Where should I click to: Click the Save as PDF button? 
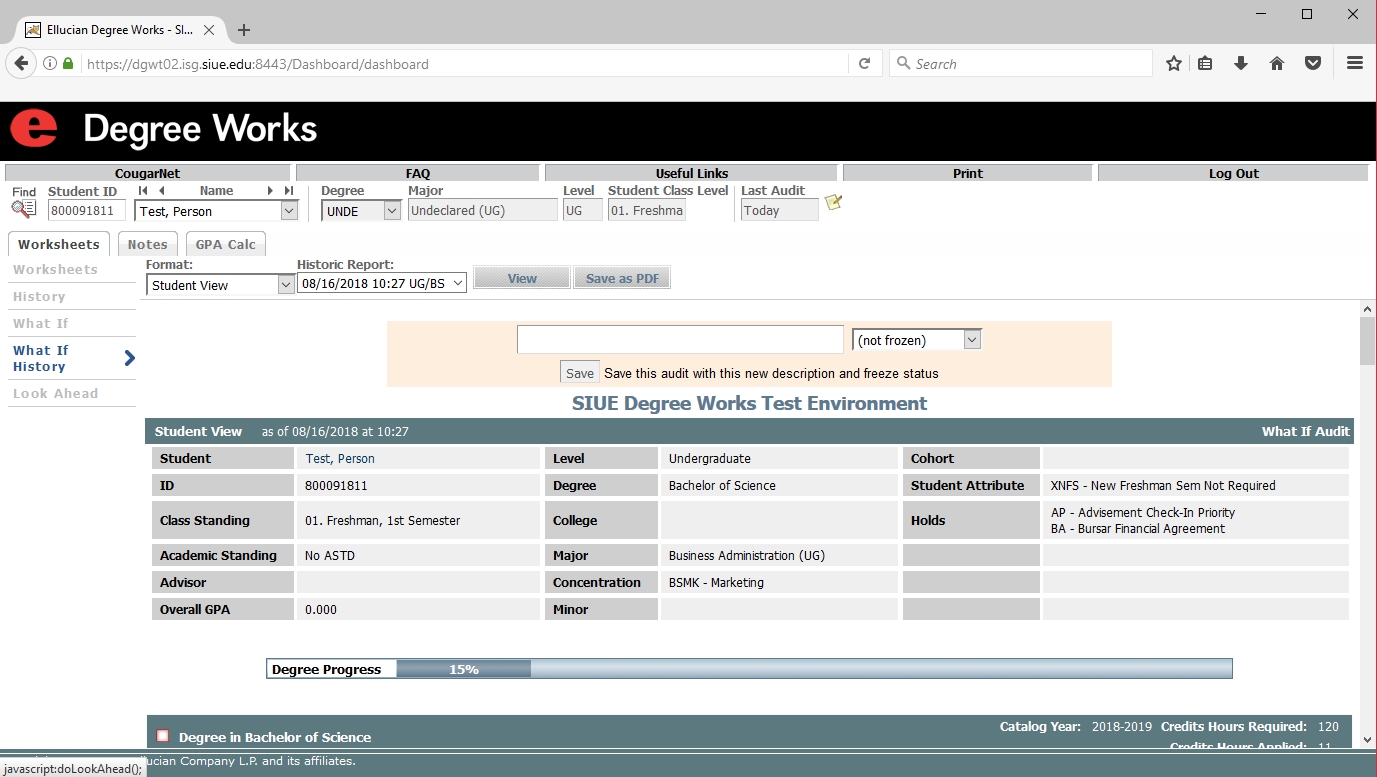point(622,278)
